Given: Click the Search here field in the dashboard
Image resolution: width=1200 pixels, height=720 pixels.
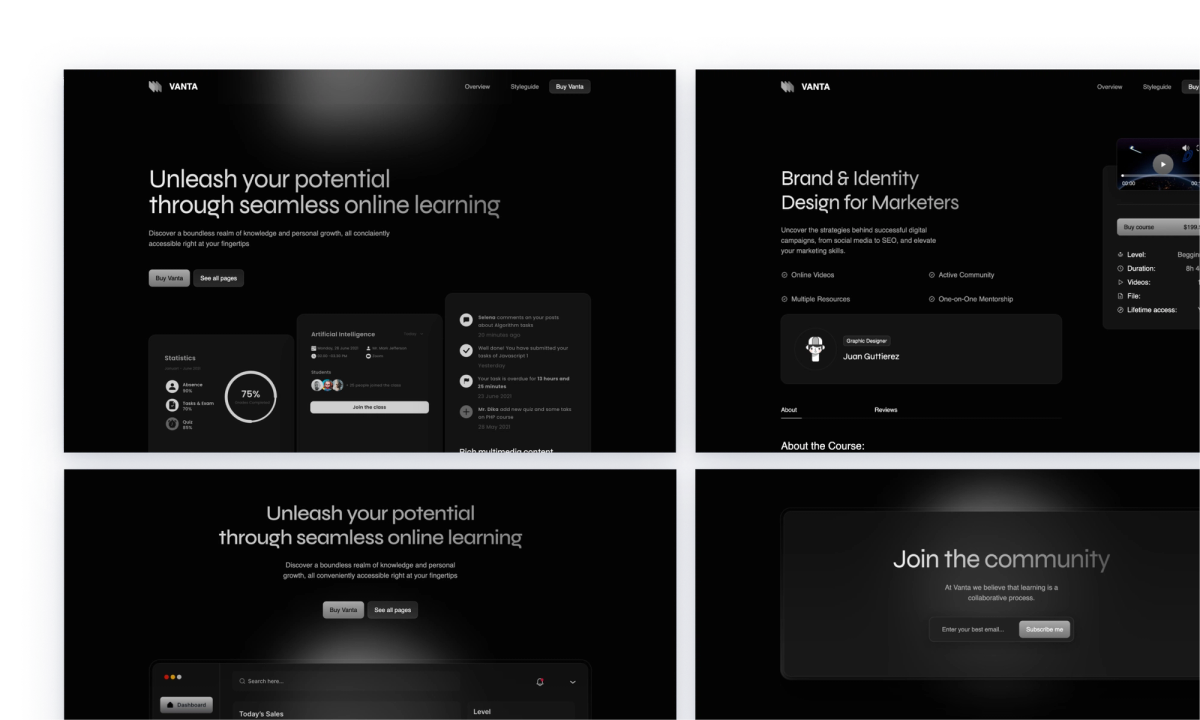Looking at the screenshot, I should pyautogui.click(x=346, y=681).
